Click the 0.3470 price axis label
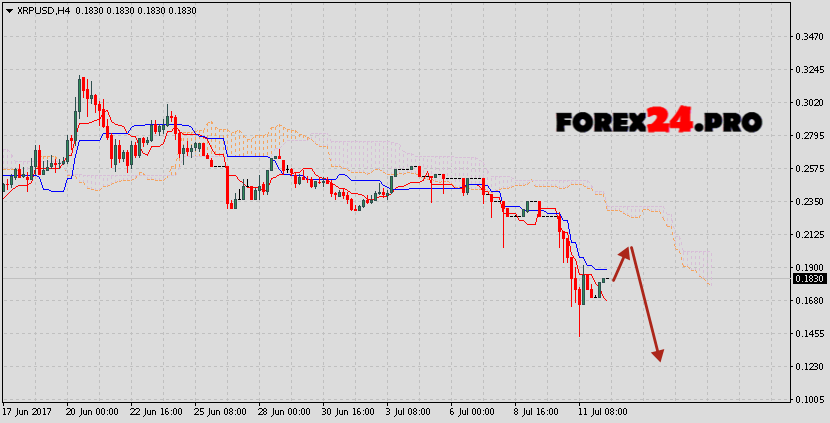The image size is (830, 423). tap(807, 37)
